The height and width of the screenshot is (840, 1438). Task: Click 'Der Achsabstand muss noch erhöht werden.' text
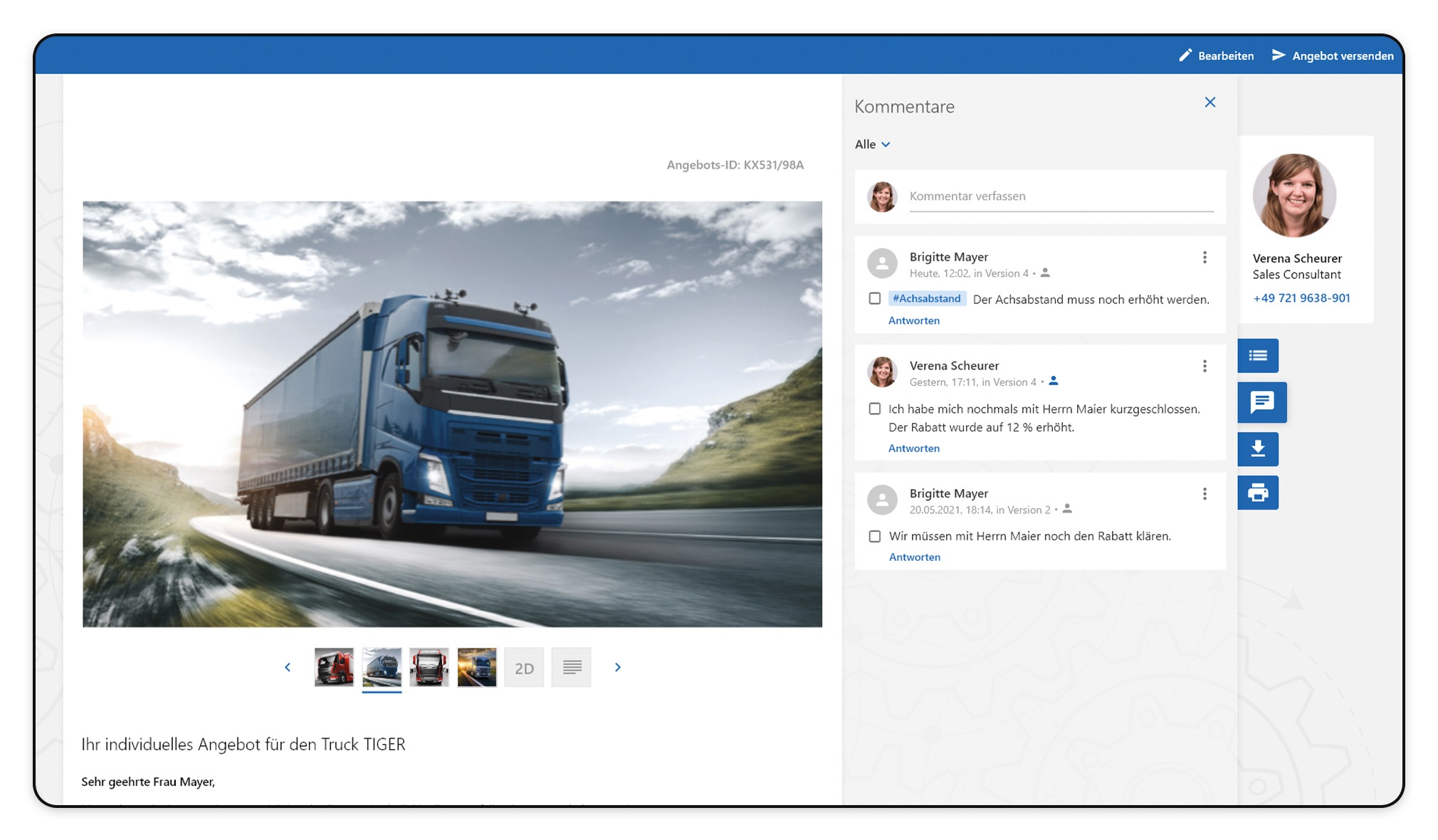click(x=1091, y=299)
